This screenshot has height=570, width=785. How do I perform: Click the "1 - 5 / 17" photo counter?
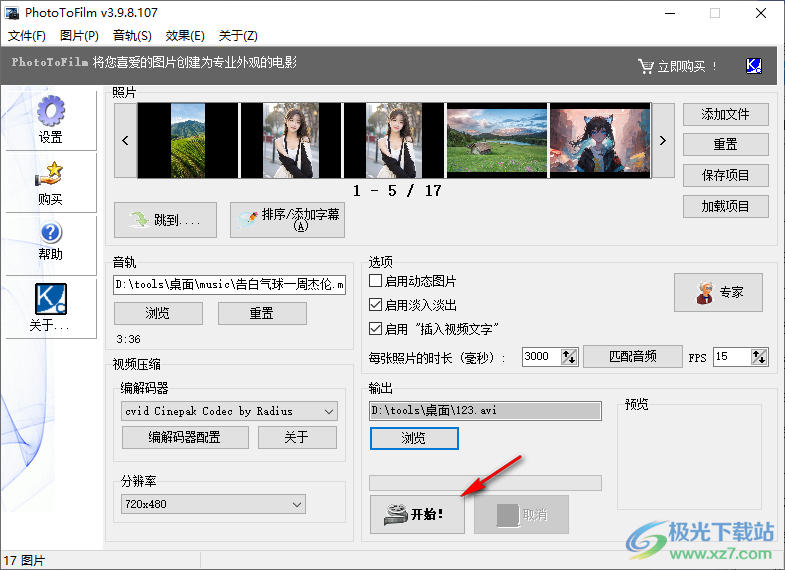point(397,191)
